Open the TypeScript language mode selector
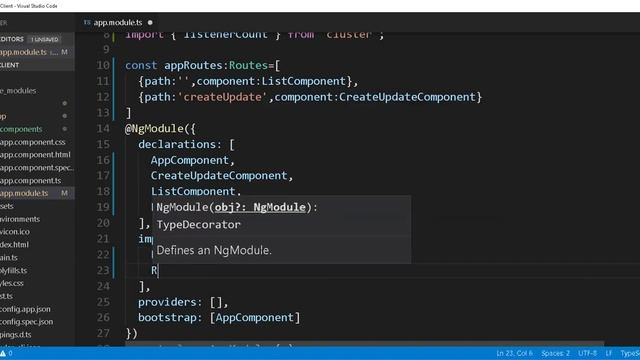Image resolution: width=640 pixels, height=360 pixels. click(x=630, y=353)
